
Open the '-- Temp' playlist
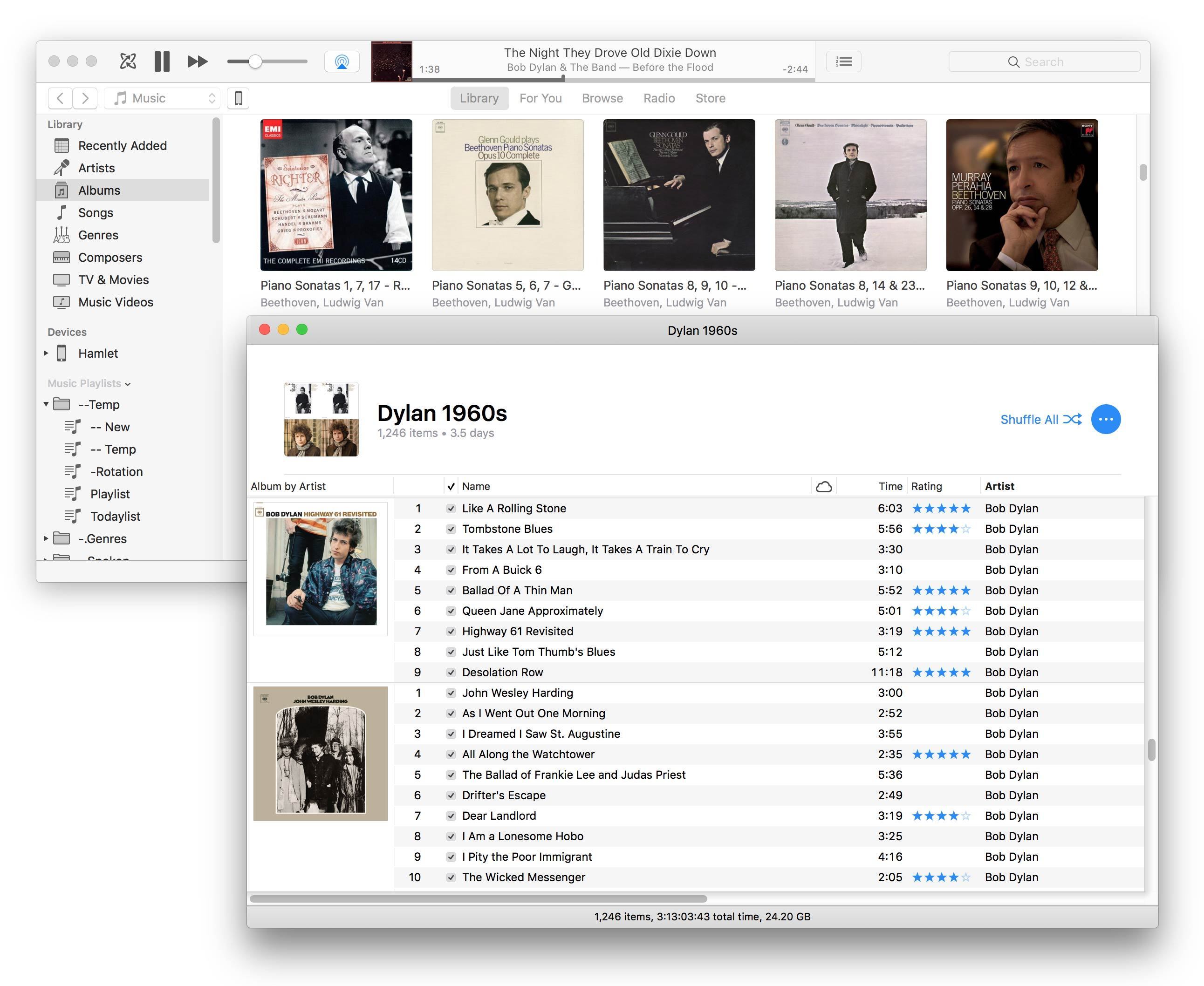(113, 449)
